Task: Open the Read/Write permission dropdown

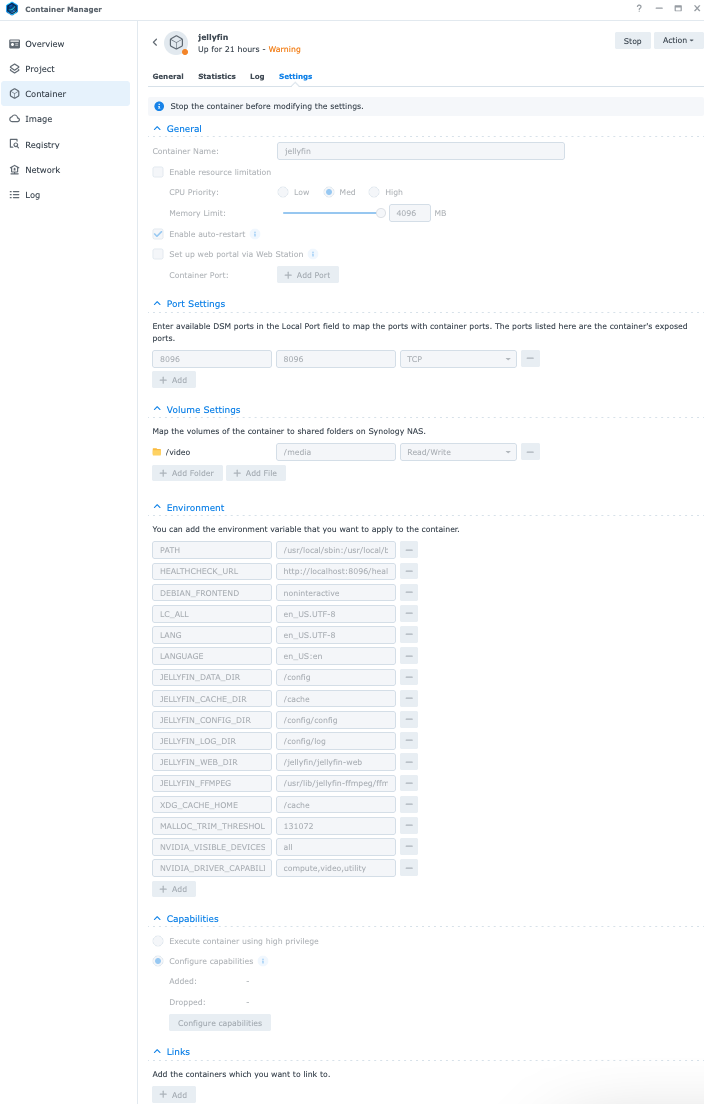Action: 458,452
